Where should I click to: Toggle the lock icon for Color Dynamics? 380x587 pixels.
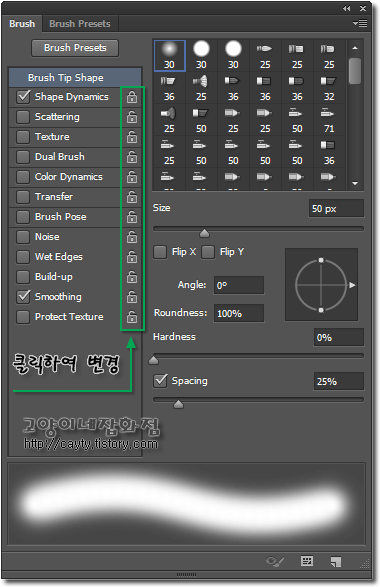click(132, 177)
